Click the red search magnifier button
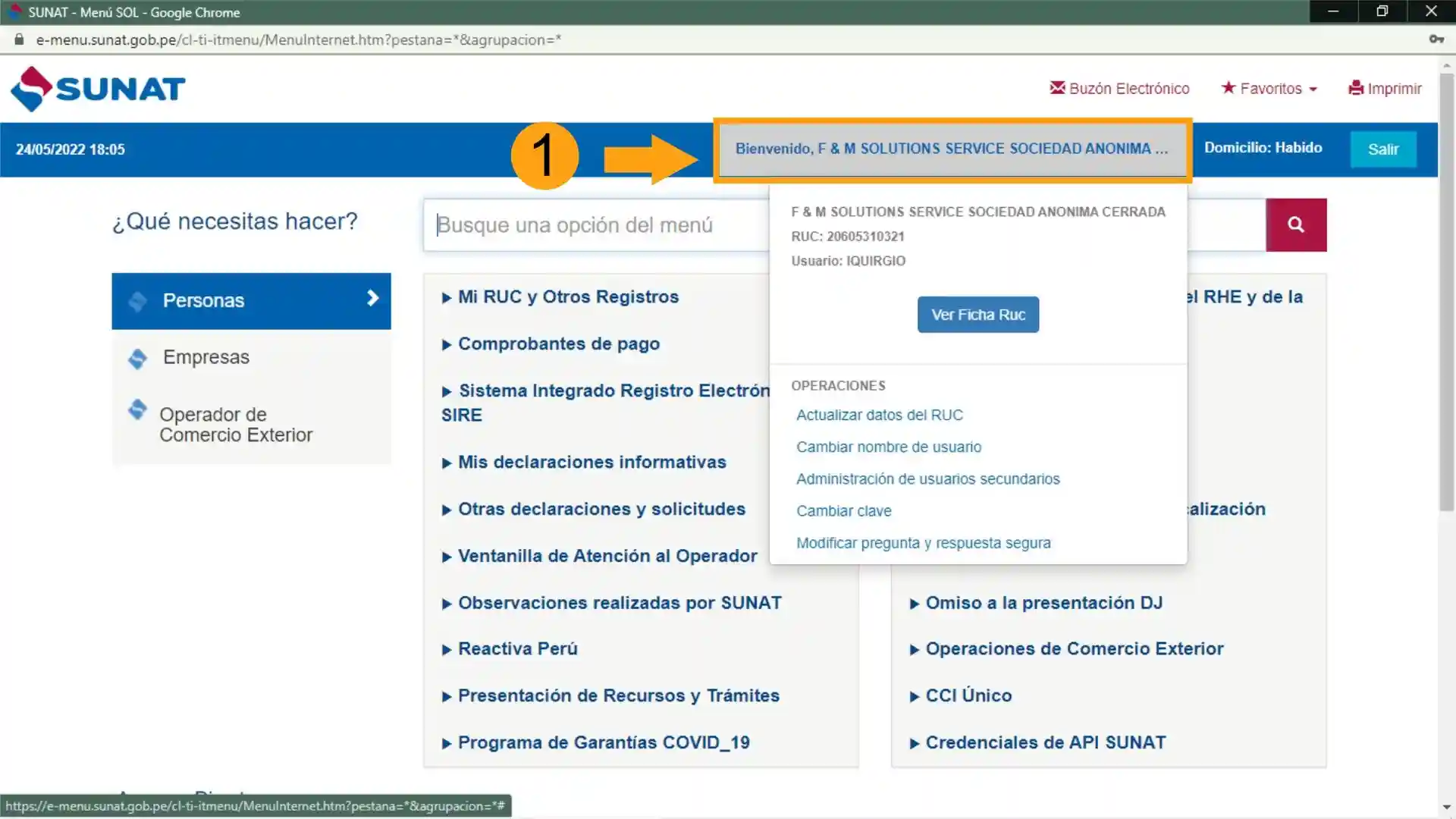Screen dimensions: 1456x819 pyautogui.click(x=1295, y=224)
